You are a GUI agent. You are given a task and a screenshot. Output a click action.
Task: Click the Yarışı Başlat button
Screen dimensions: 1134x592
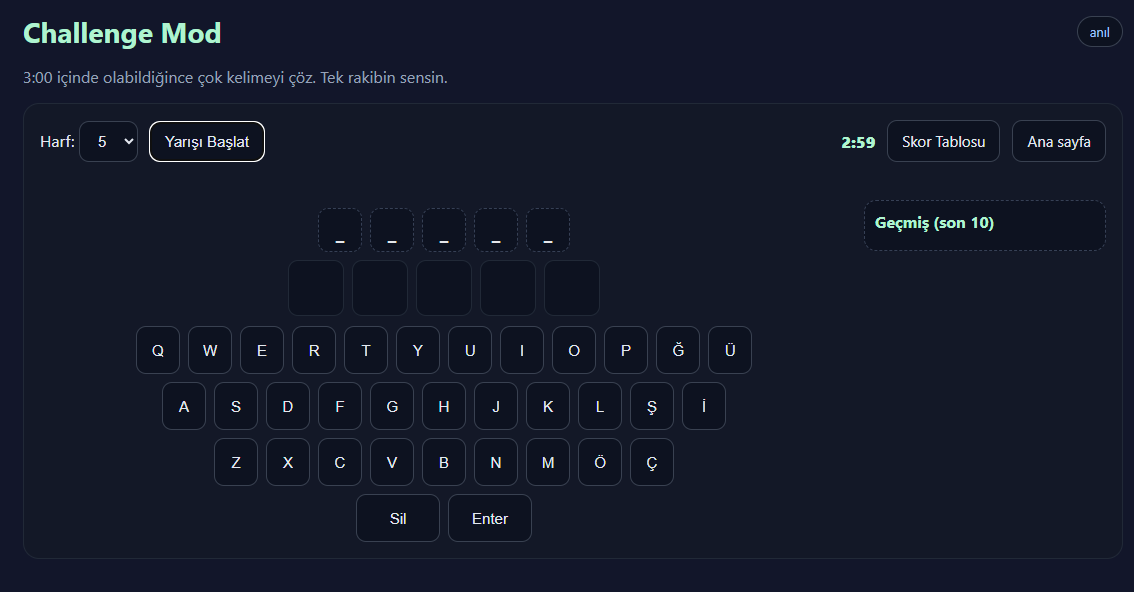207,142
